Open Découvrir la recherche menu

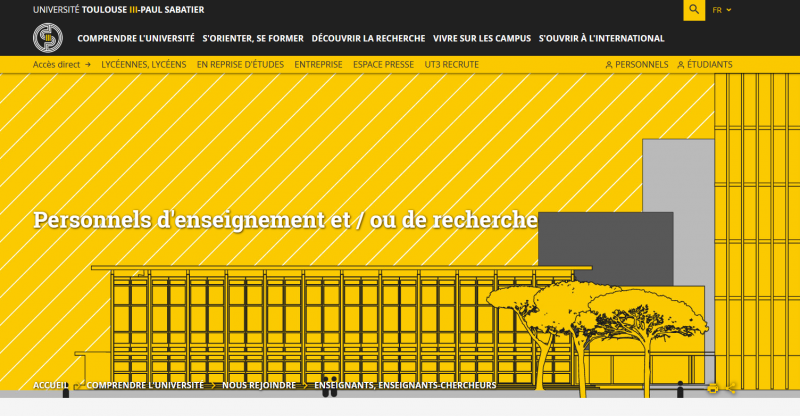(368, 39)
